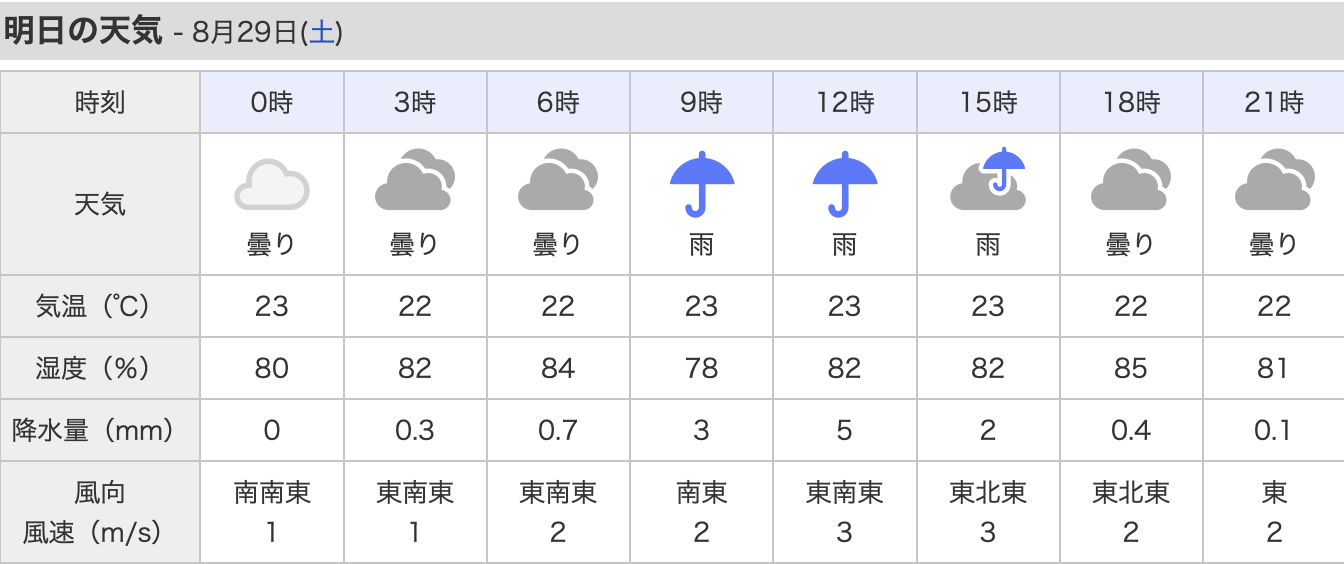Click the 南南東 wind direction at 0時

[x=272, y=493]
